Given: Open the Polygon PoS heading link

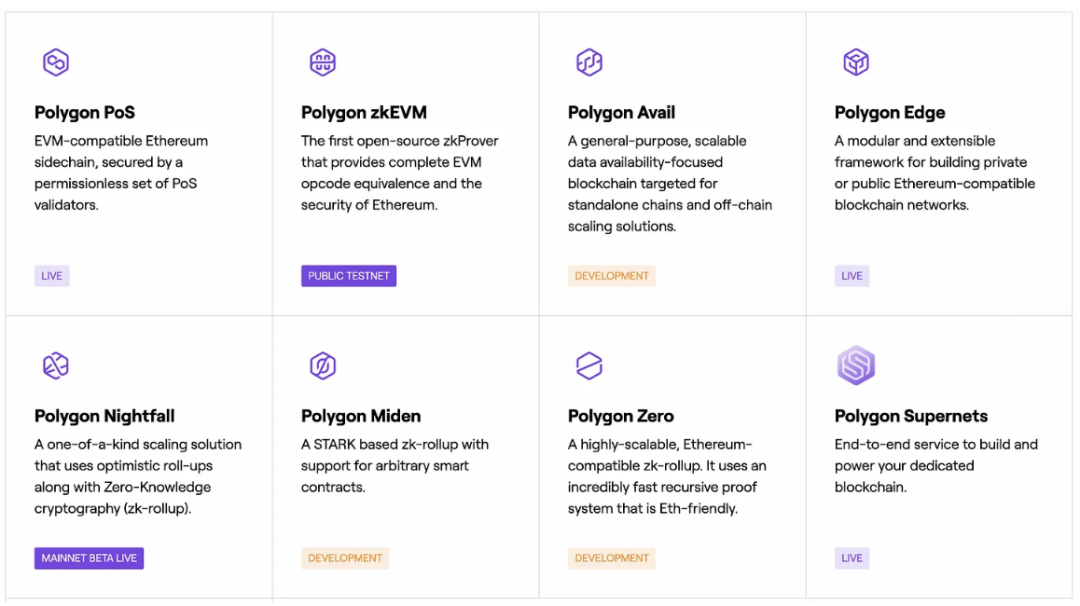Looking at the screenshot, I should [x=85, y=113].
